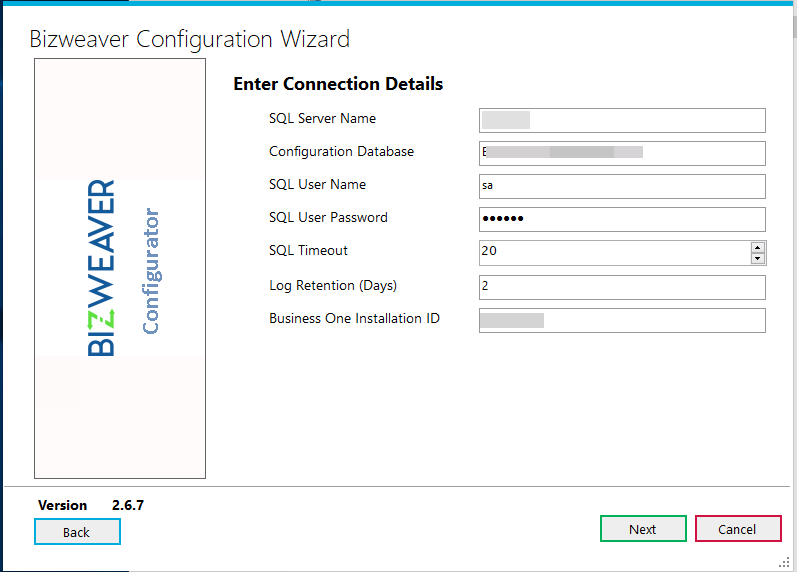
Task: Click the 'Business One Installation ID' label
Action: (354, 319)
